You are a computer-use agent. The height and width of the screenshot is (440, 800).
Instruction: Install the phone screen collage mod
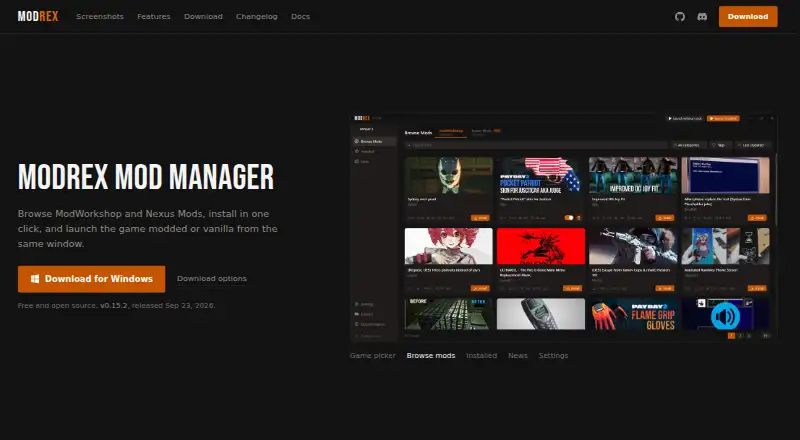757,288
